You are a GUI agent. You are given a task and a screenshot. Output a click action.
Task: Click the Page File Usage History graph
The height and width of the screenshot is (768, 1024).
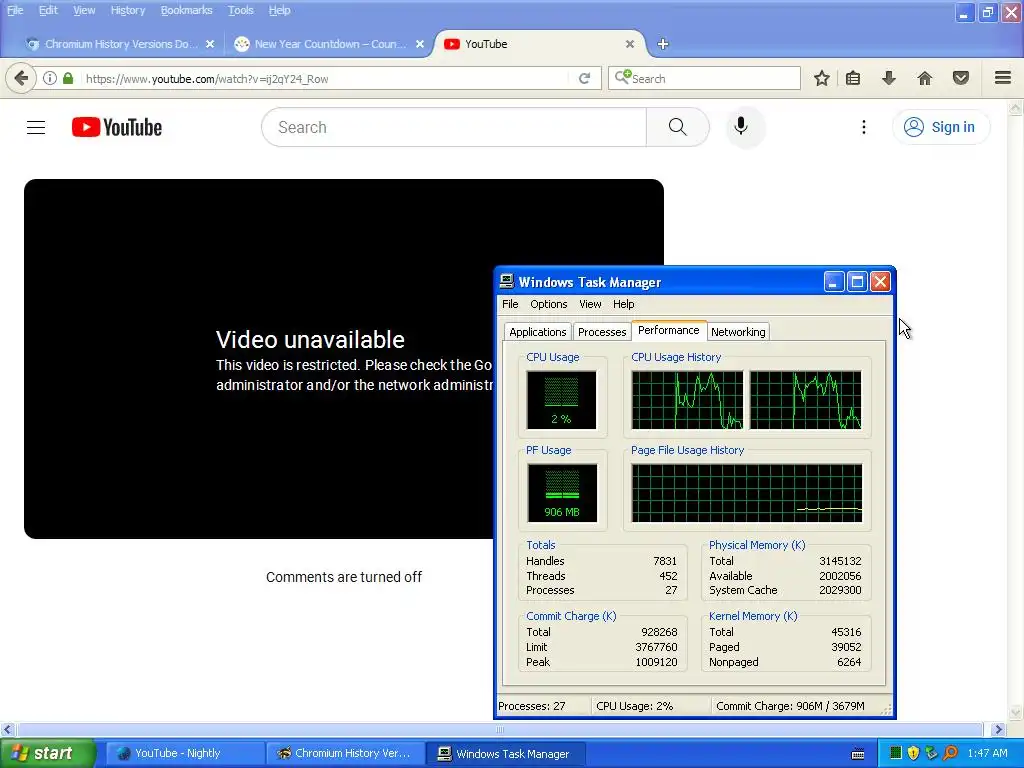click(746, 493)
